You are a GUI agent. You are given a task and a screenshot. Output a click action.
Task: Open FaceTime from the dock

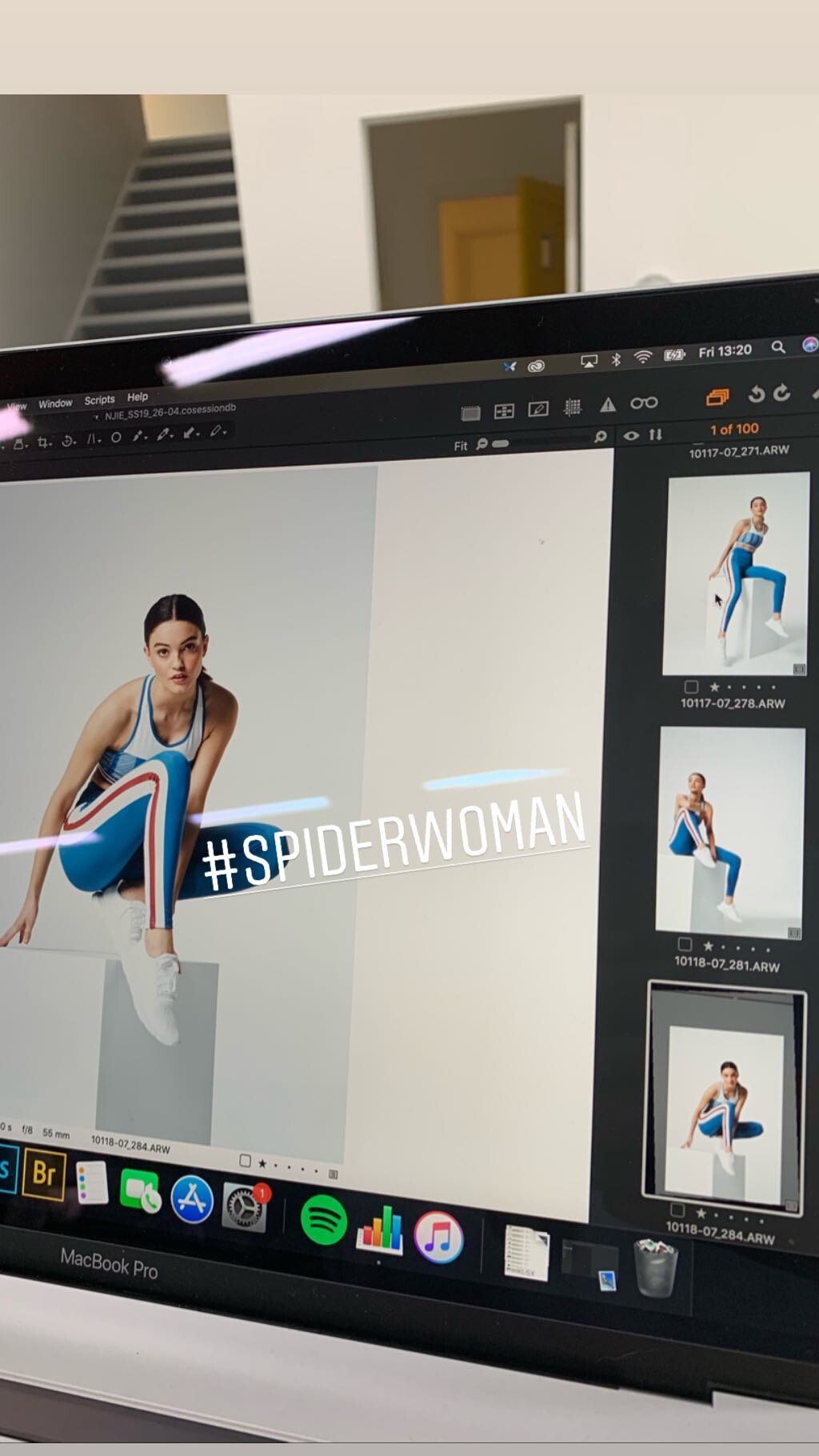pyautogui.click(x=141, y=1190)
